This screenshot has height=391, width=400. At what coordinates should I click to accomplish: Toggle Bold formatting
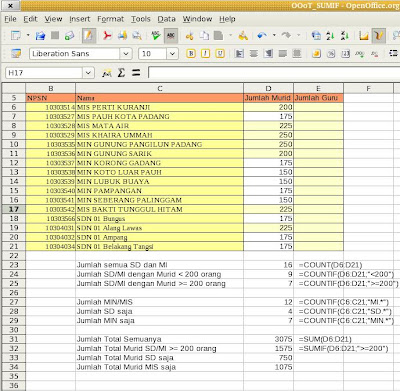[191, 53]
